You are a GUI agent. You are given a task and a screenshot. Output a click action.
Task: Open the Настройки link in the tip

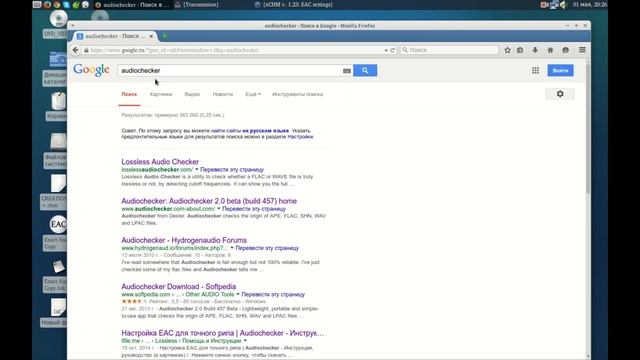[x=300, y=137]
